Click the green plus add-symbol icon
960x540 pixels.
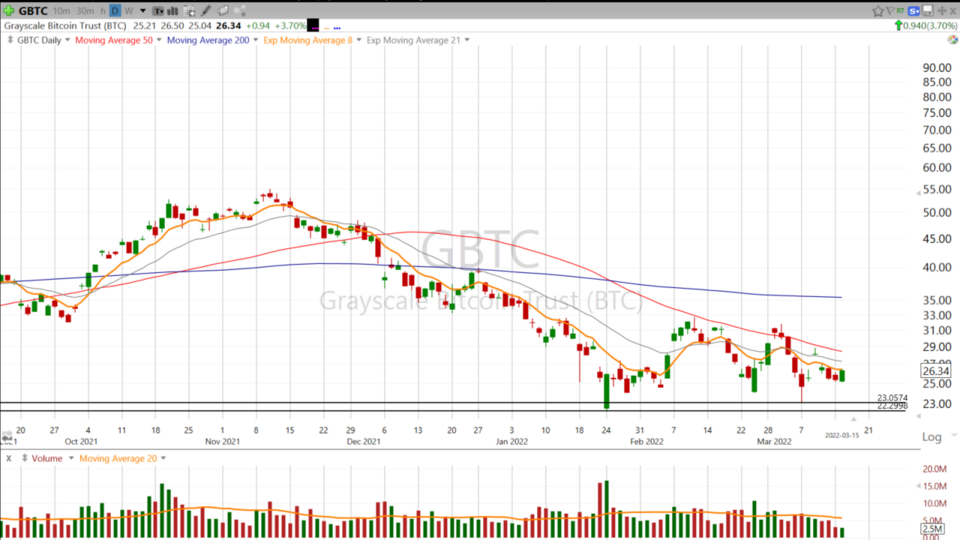click(x=10, y=10)
